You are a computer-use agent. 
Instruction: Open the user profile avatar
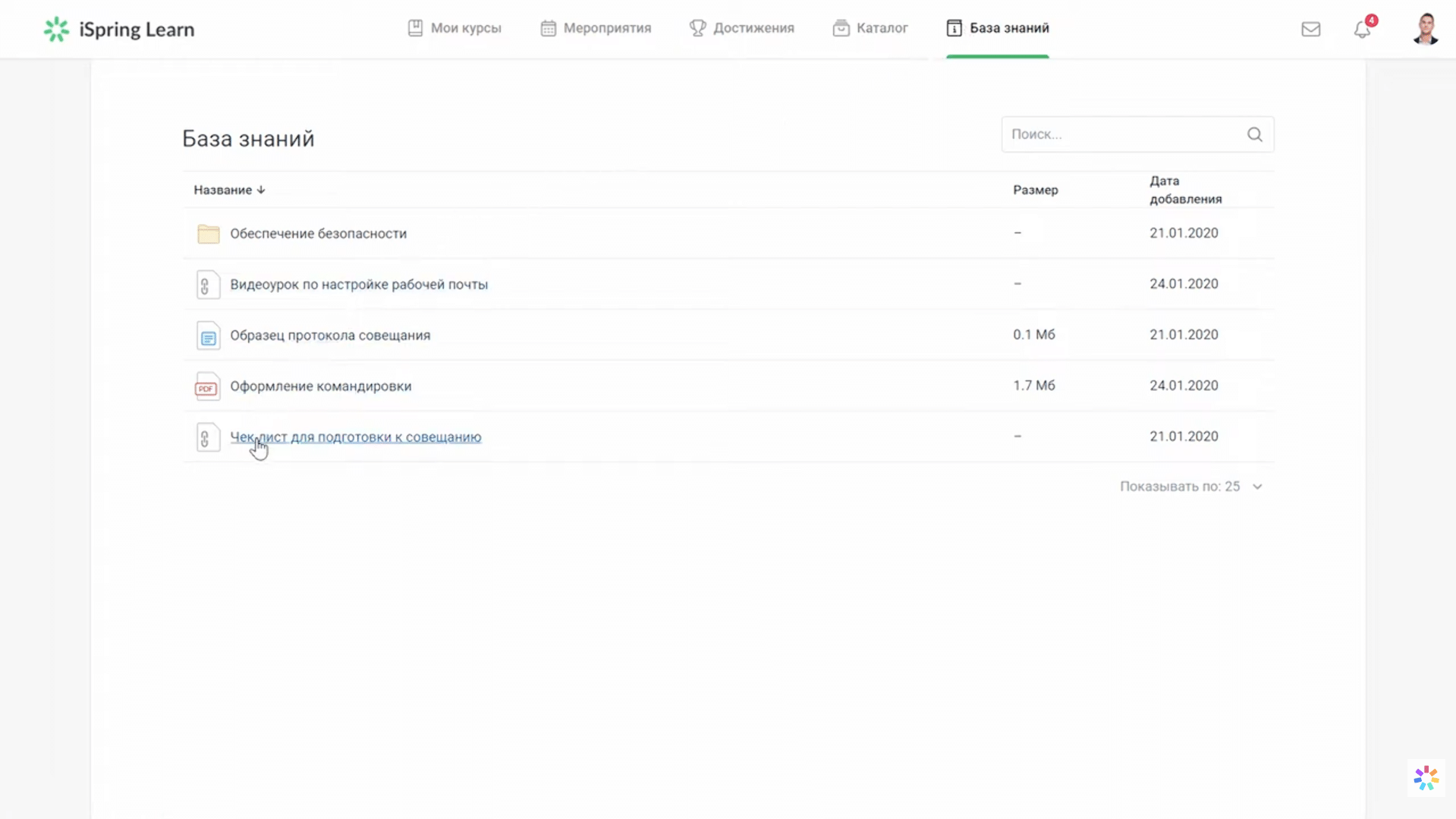coord(1426,29)
